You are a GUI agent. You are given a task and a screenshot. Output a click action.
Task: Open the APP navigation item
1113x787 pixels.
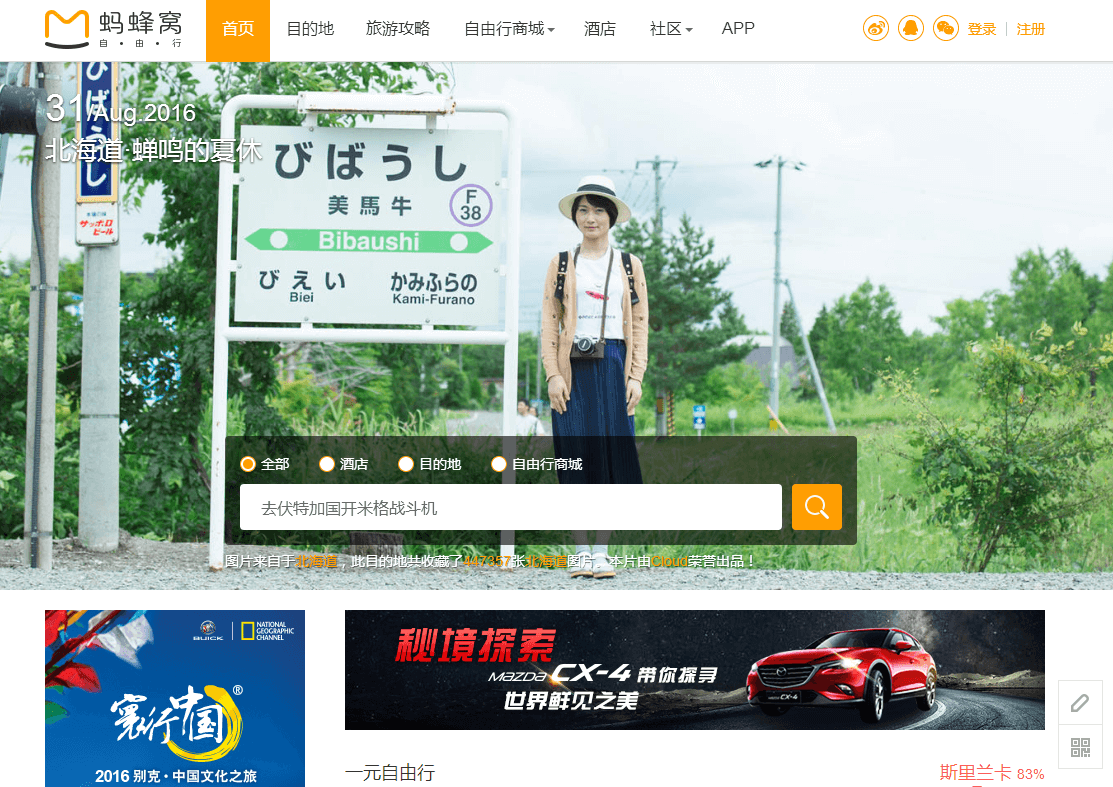point(738,29)
